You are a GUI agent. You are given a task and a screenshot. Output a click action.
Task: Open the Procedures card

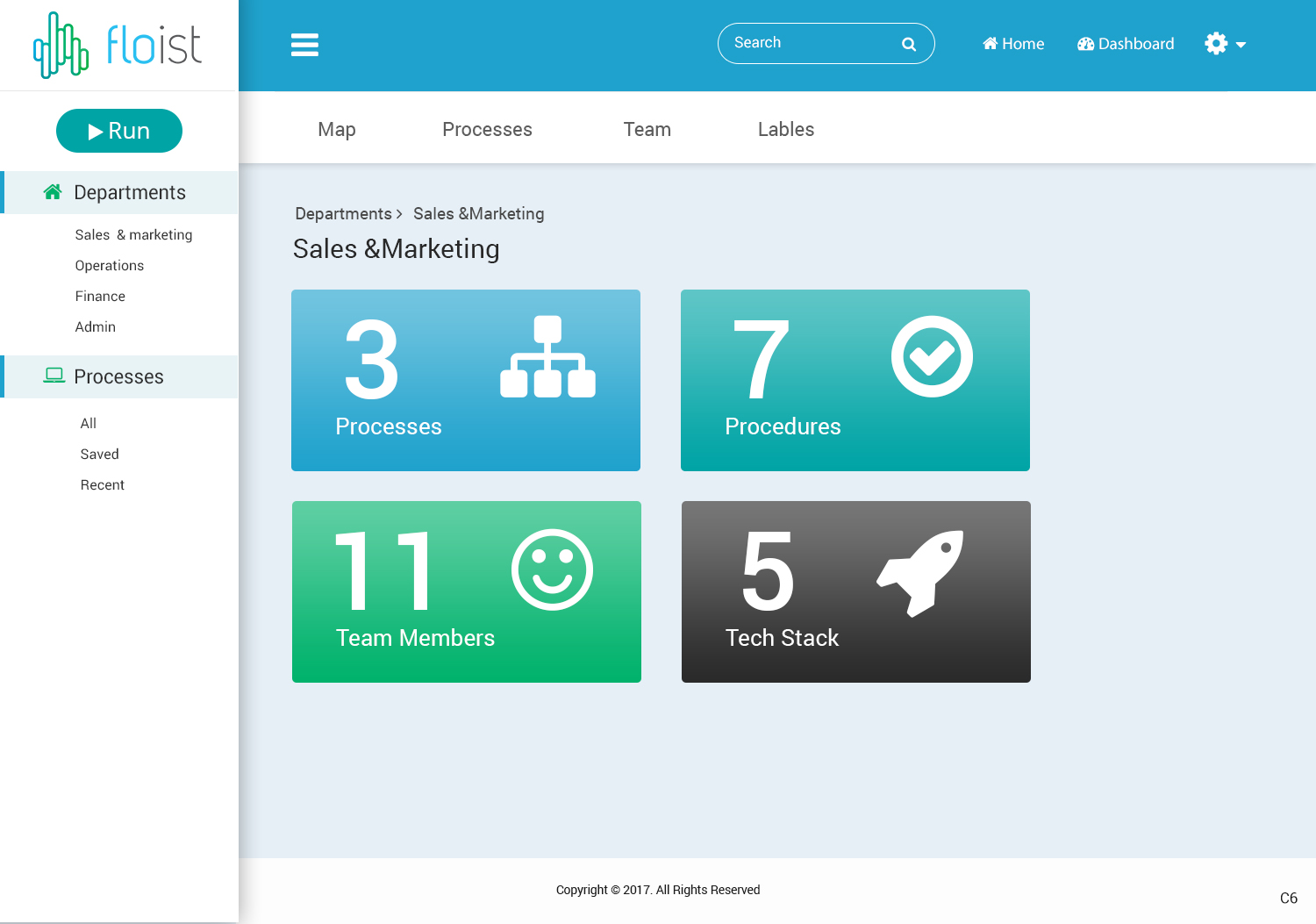click(x=855, y=380)
